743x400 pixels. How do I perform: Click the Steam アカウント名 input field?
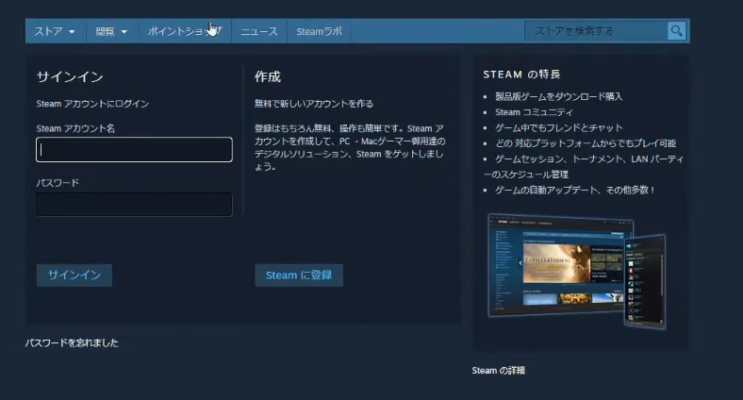tap(134, 149)
